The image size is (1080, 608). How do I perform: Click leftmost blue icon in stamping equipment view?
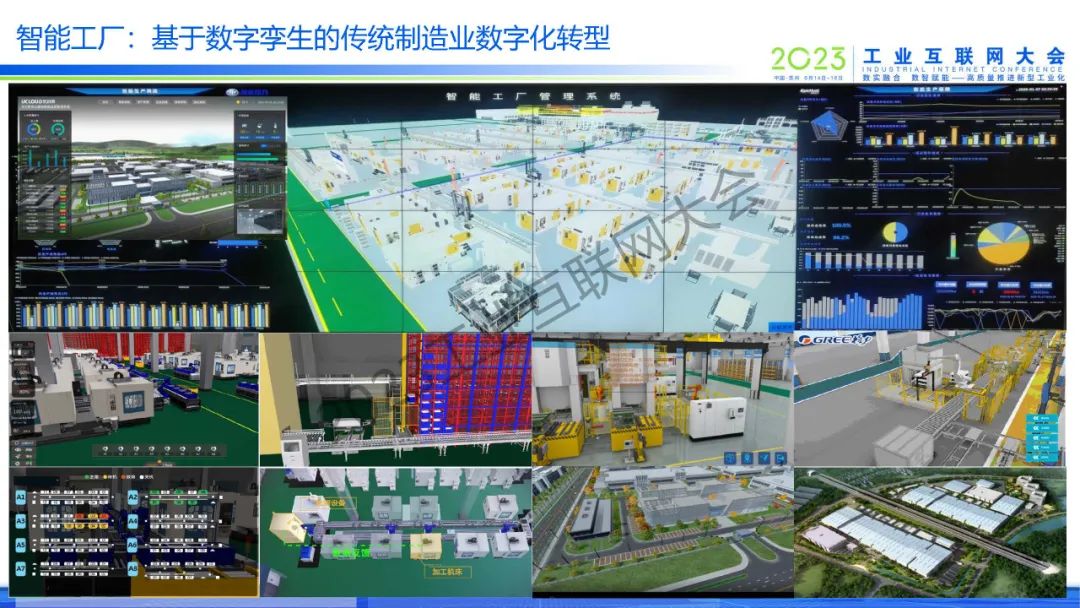pos(730,457)
